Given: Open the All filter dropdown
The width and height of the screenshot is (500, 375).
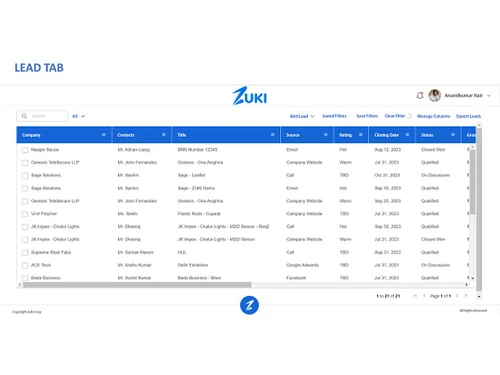Looking at the screenshot, I should tap(79, 116).
